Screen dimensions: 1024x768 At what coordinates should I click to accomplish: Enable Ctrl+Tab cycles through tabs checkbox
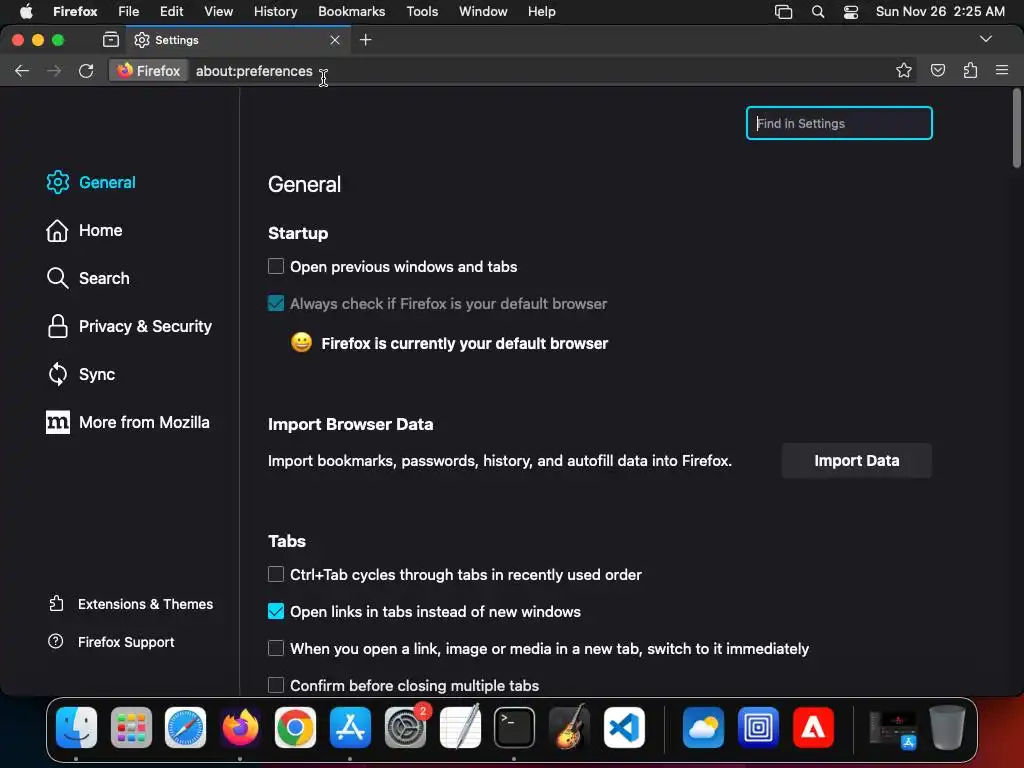tap(276, 575)
